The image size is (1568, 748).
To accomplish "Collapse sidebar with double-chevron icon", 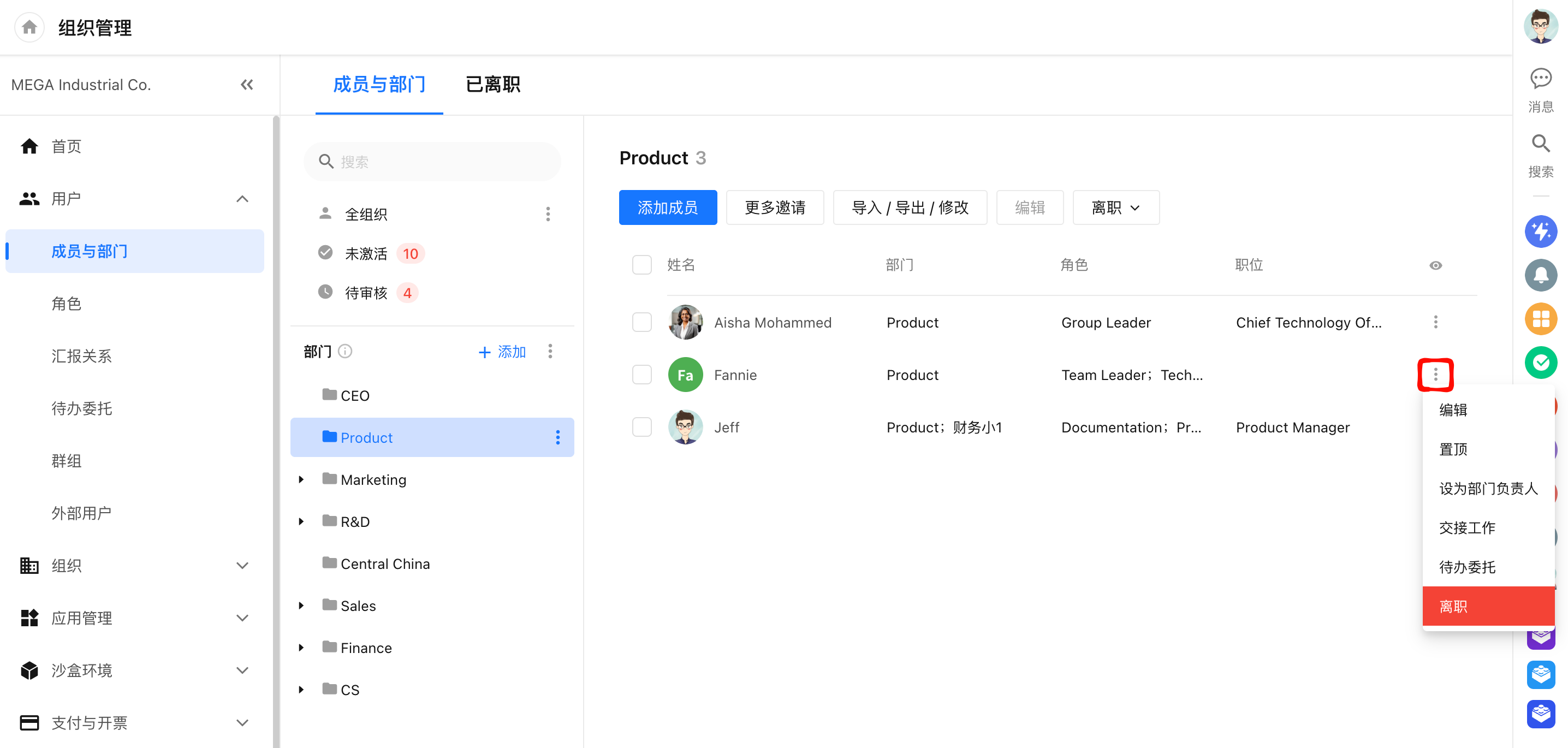I will click(x=247, y=85).
